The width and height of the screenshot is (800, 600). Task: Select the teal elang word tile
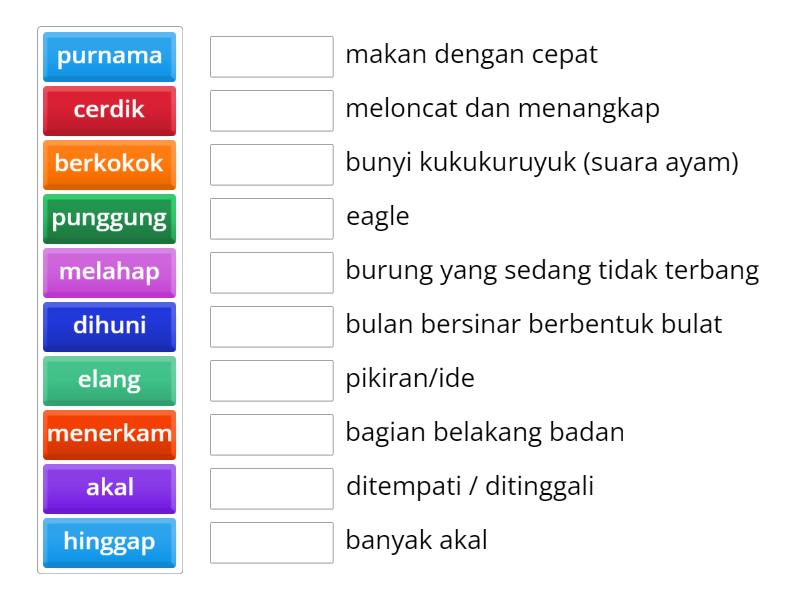point(109,381)
